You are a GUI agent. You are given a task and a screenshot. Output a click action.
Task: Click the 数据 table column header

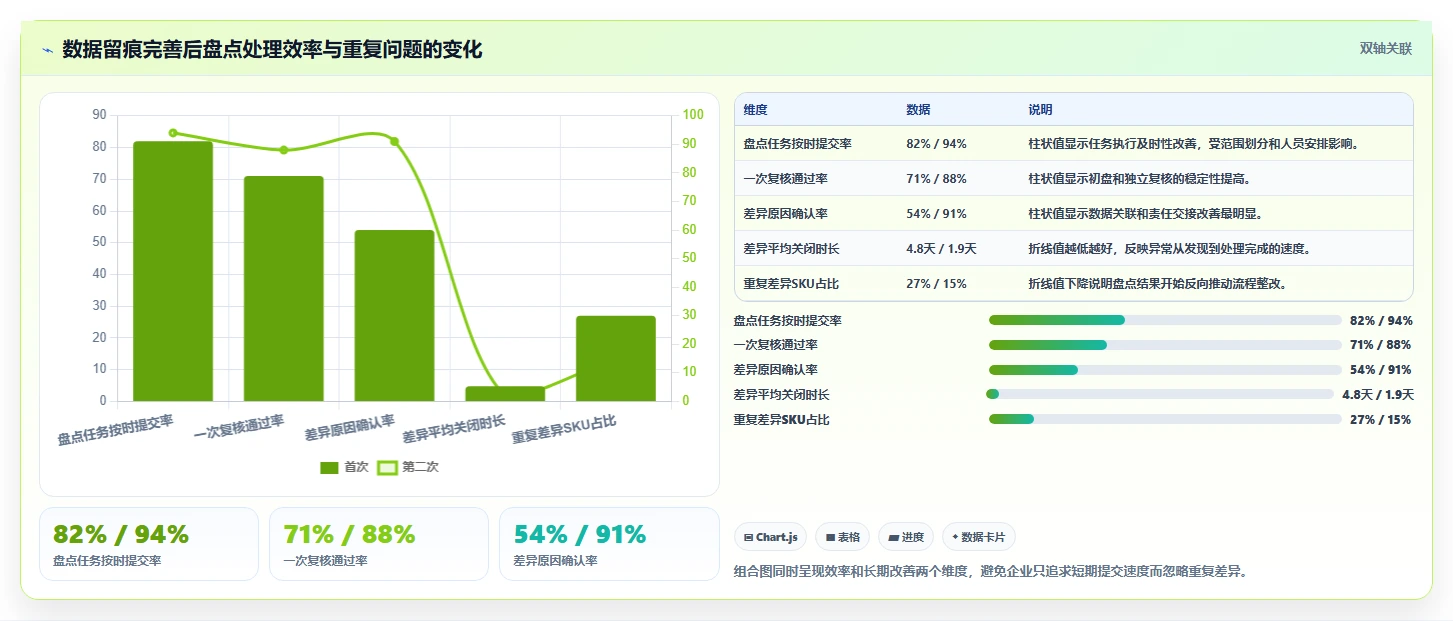(918, 110)
